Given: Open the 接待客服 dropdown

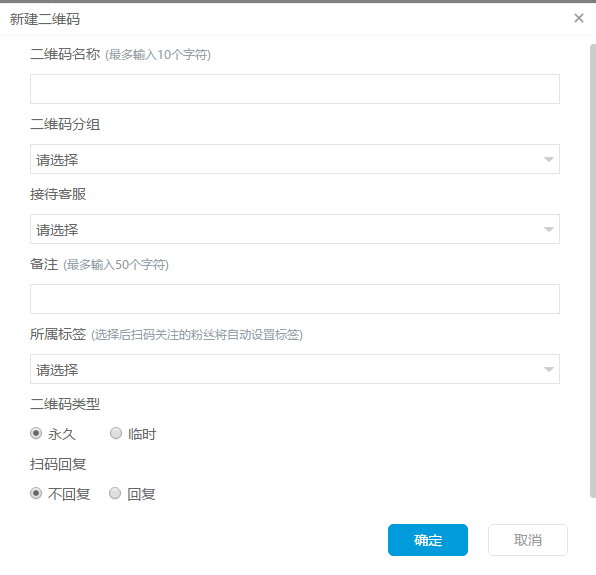Looking at the screenshot, I should point(295,229).
